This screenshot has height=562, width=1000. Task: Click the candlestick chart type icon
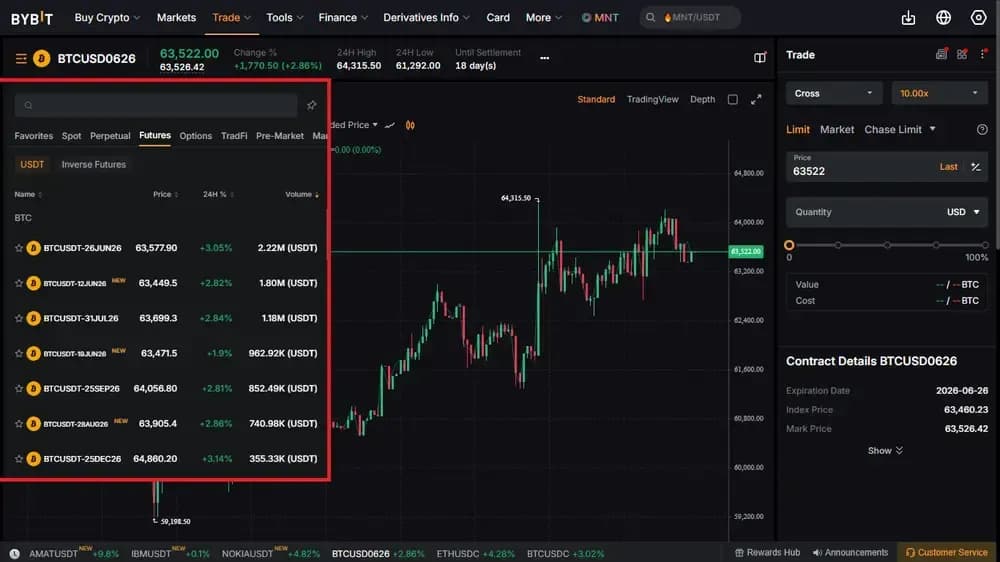click(410, 125)
